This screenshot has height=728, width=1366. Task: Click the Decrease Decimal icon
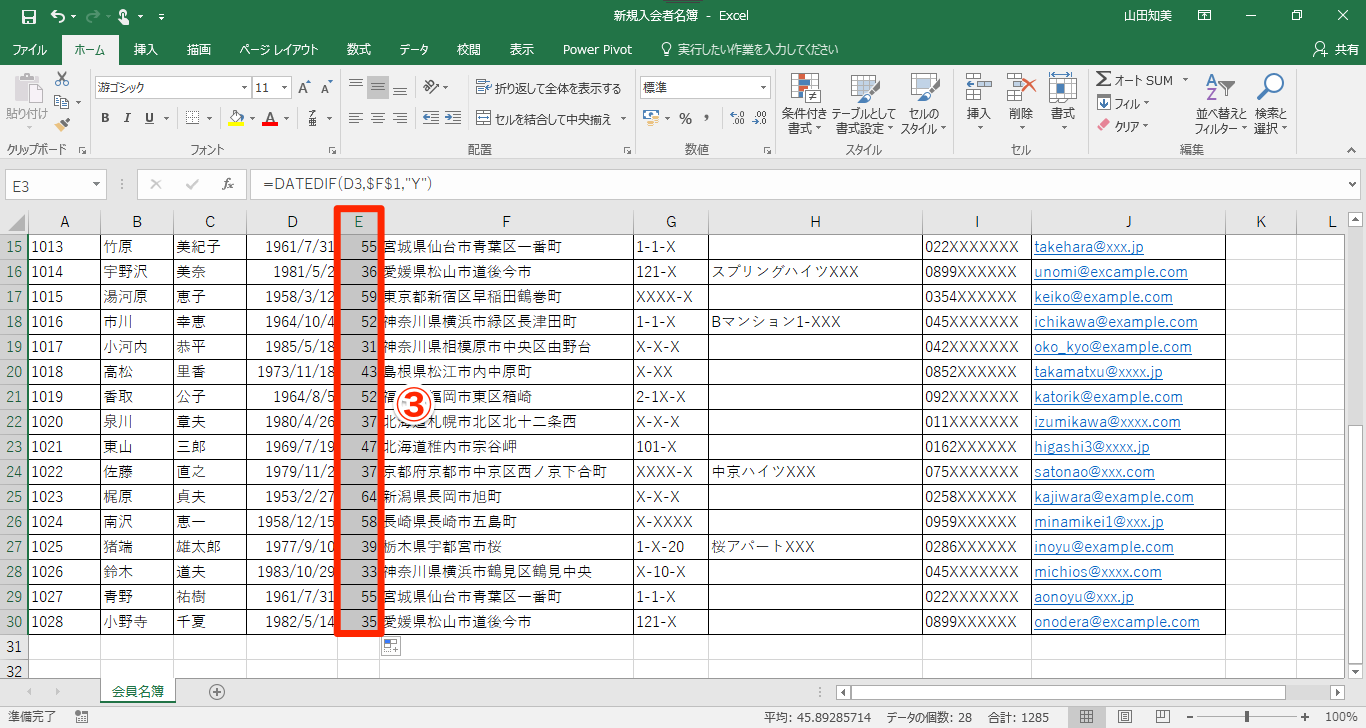click(758, 118)
